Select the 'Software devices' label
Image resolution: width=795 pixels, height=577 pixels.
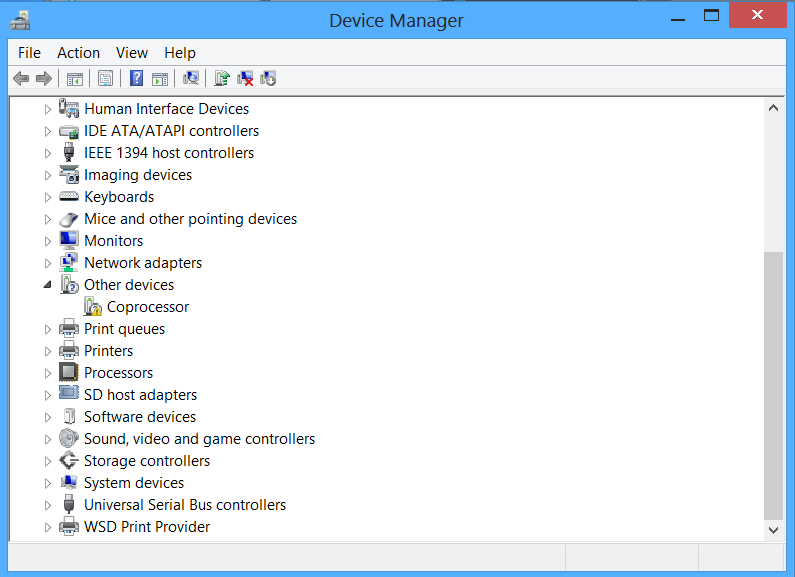tap(140, 417)
